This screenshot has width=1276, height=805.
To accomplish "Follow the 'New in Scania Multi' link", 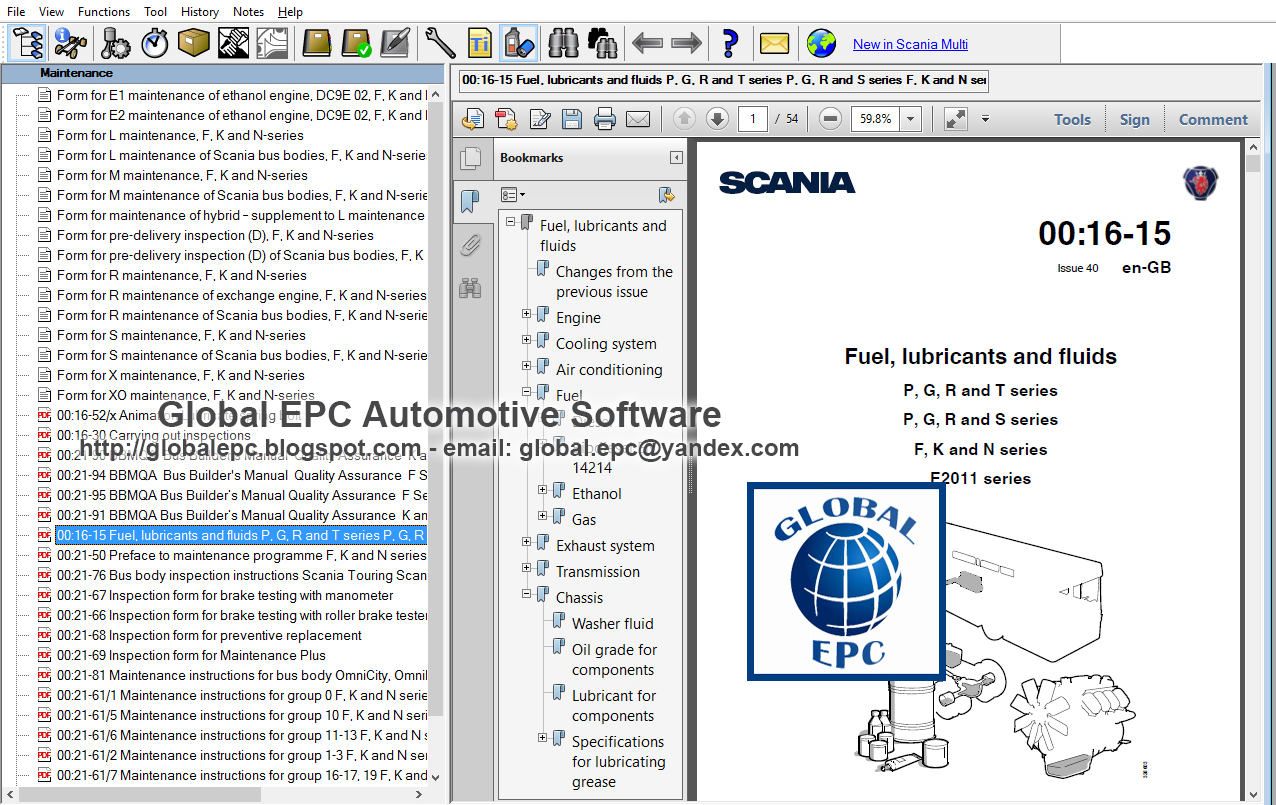I will [910, 44].
